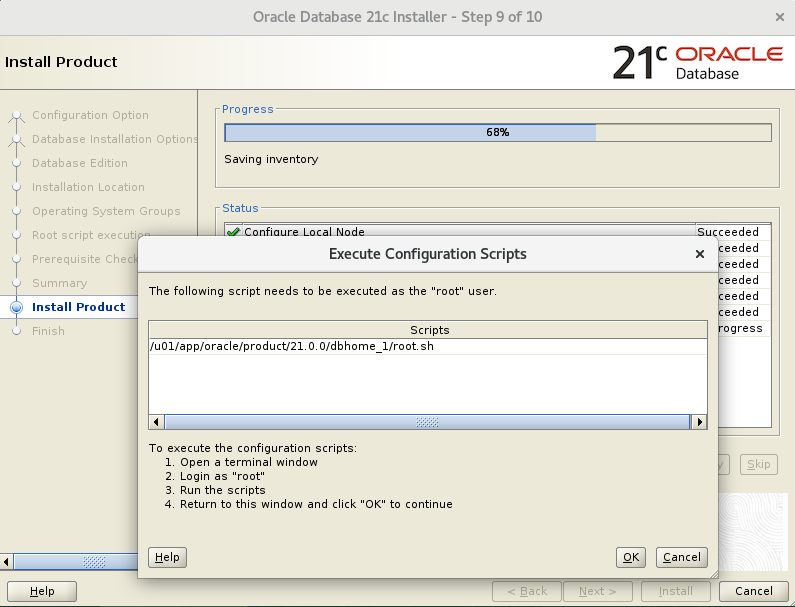
Task: Open Help in the configuration scripts dialog
Action: click(x=167, y=557)
